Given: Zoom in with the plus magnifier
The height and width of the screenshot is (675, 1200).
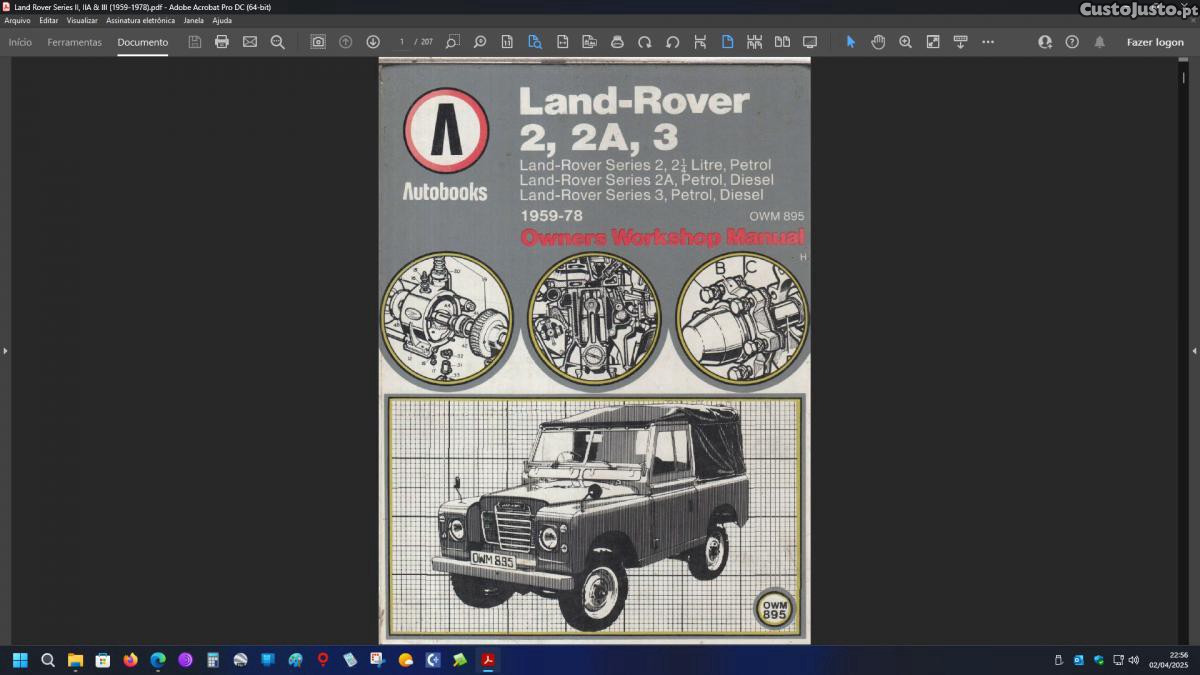Looking at the screenshot, I should (905, 42).
